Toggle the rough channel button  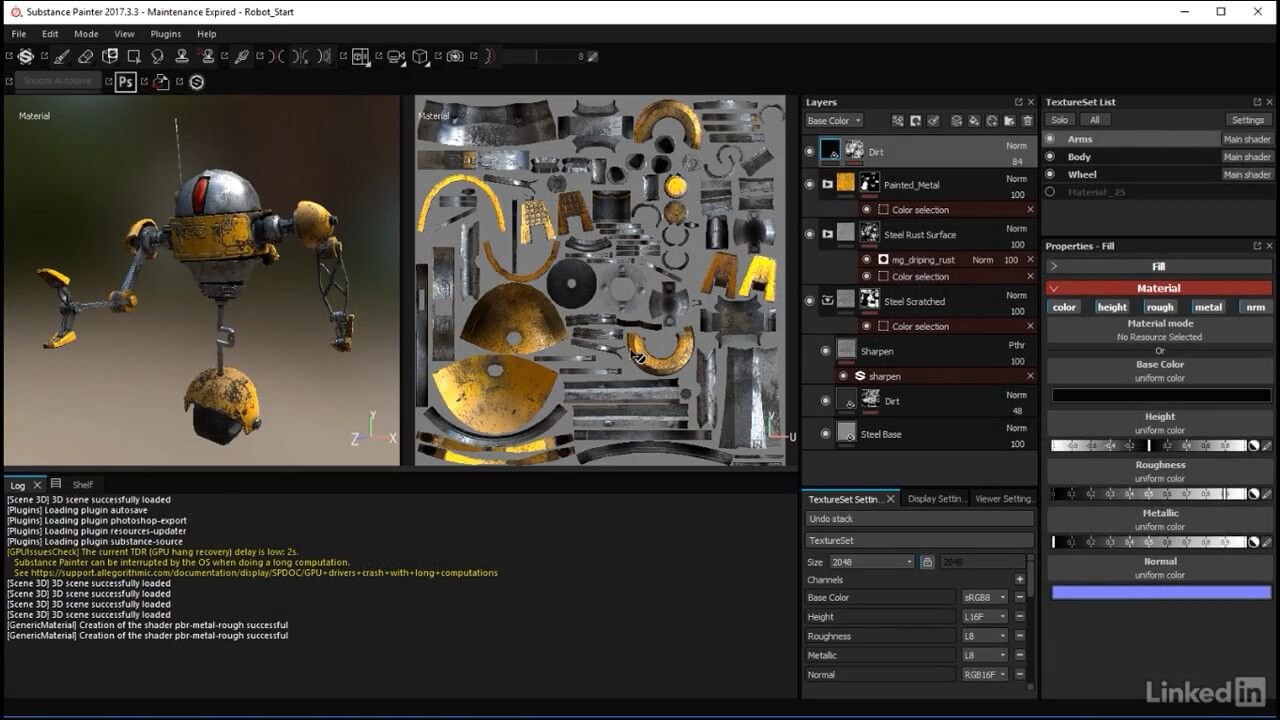(x=1160, y=307)
